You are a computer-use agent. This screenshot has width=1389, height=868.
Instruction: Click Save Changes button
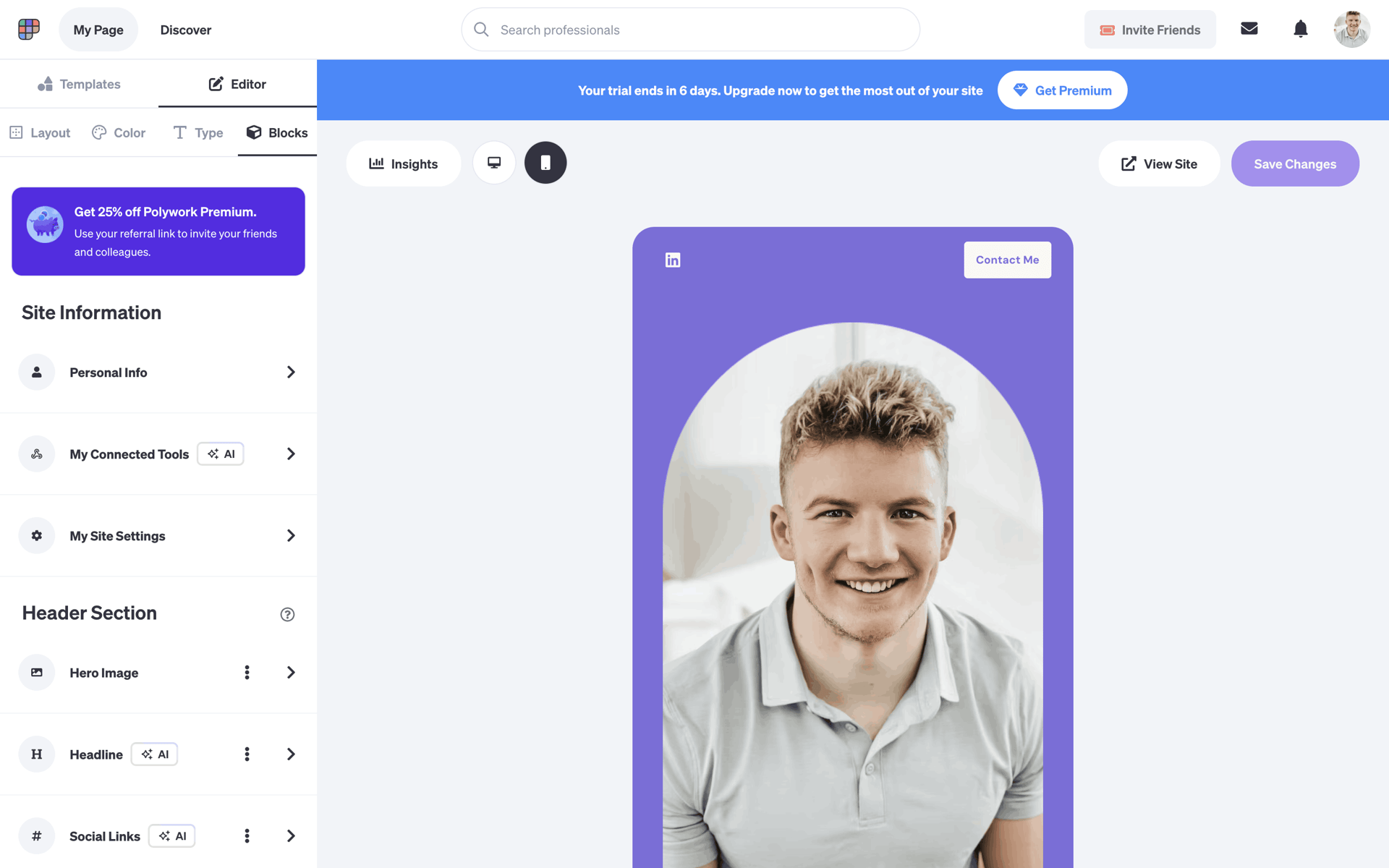[x=1295, y=163]
